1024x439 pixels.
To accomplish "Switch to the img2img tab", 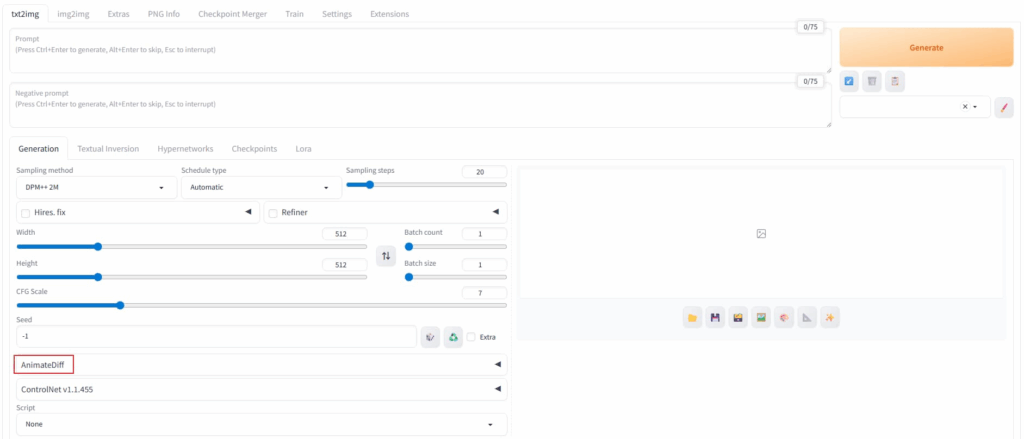I will pyautogui.click(x=71, y=14).
